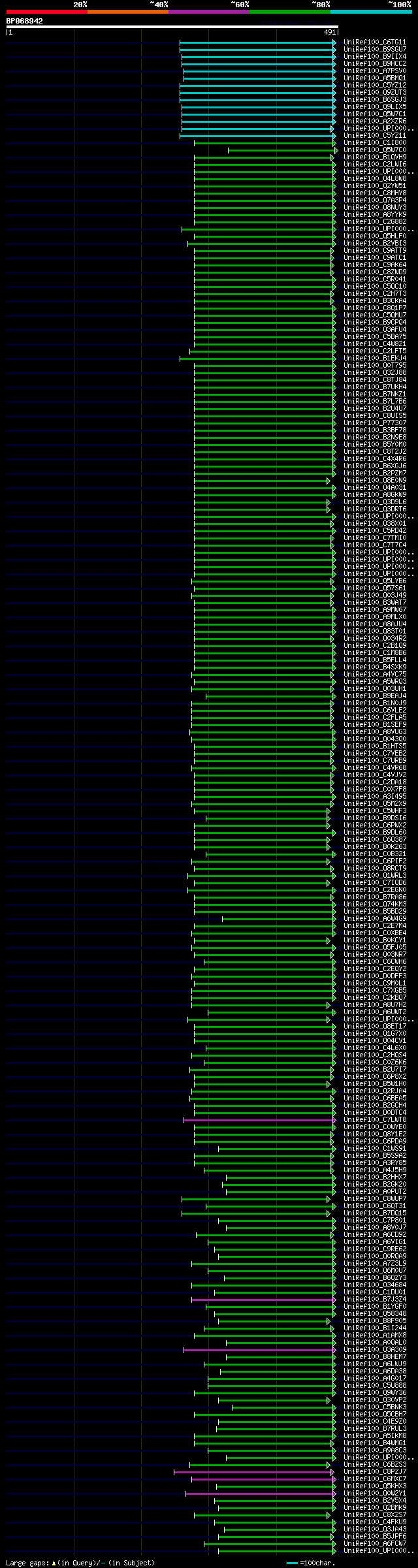Select the UniRef100_C2G882 label
The width and height of the screenshot is (418, 1568).
[375, 222]
